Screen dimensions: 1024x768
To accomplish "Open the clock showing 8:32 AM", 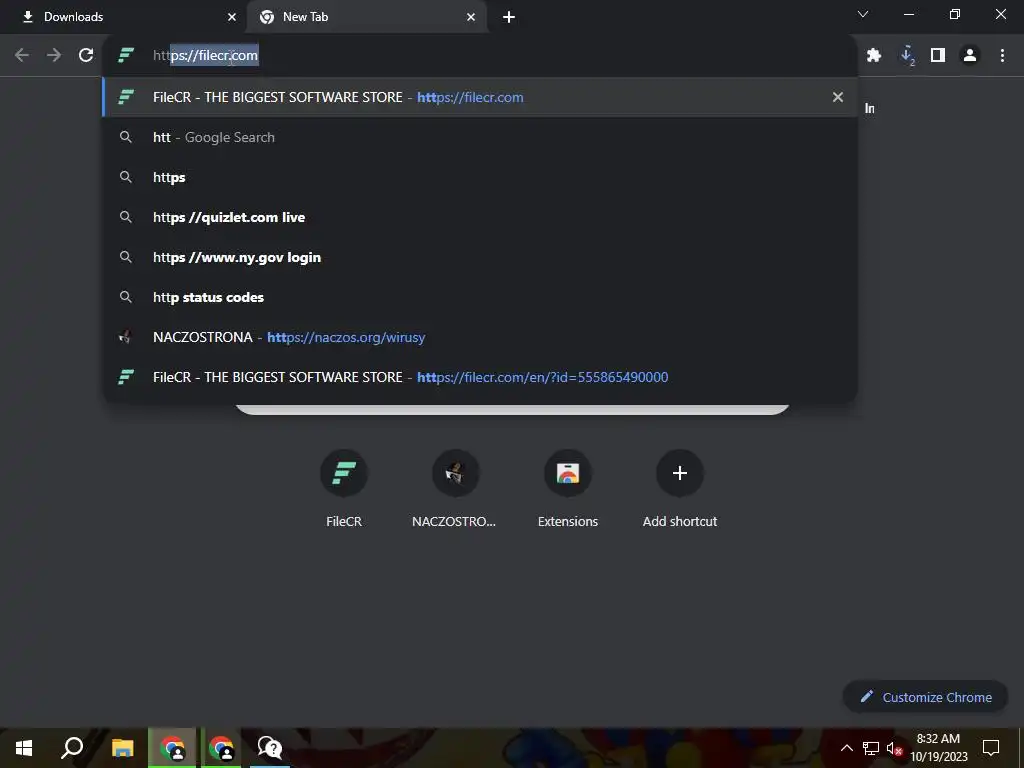I will pos(938,748).
